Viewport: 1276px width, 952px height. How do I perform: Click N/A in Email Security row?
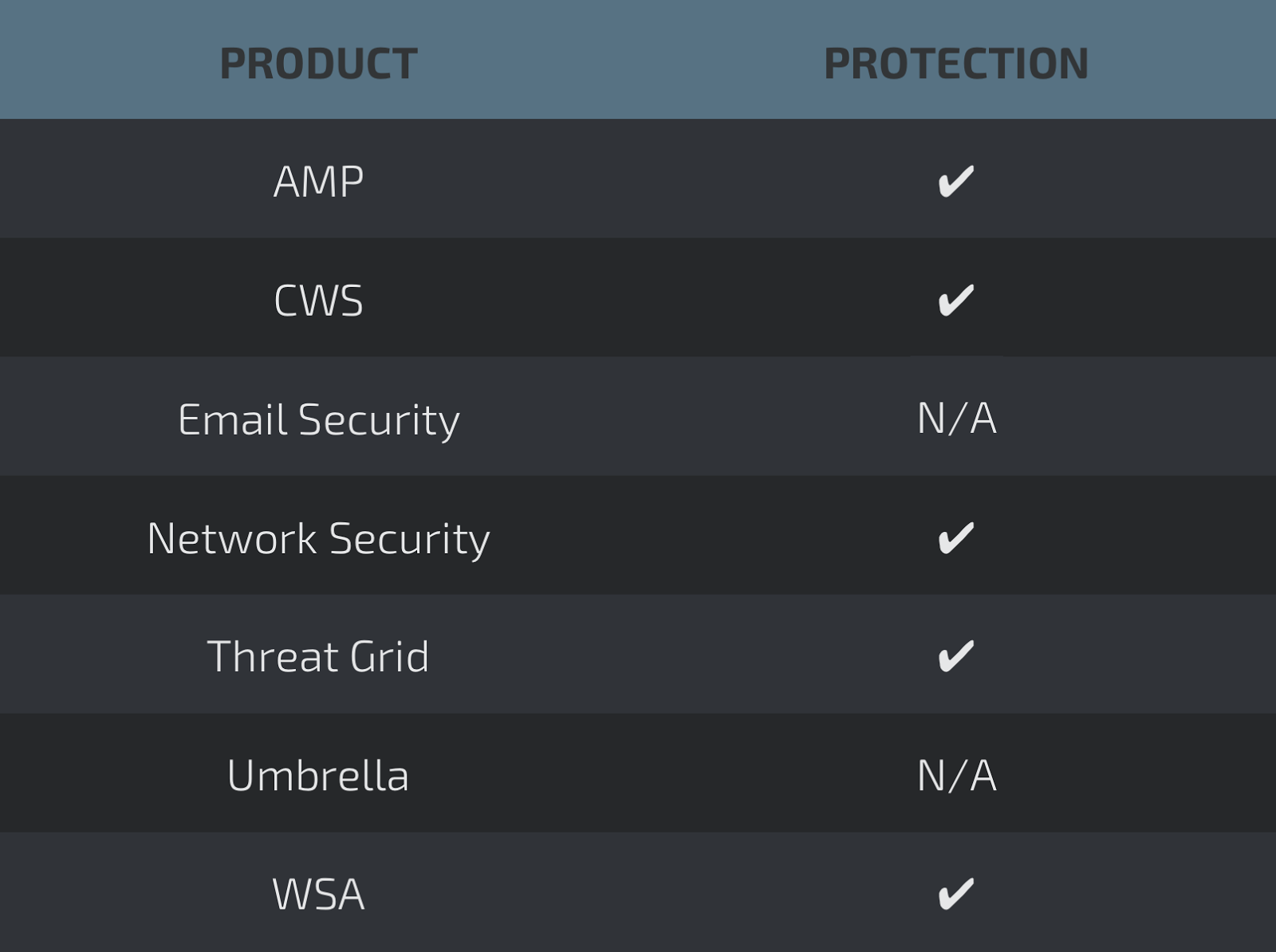point(956,419)
